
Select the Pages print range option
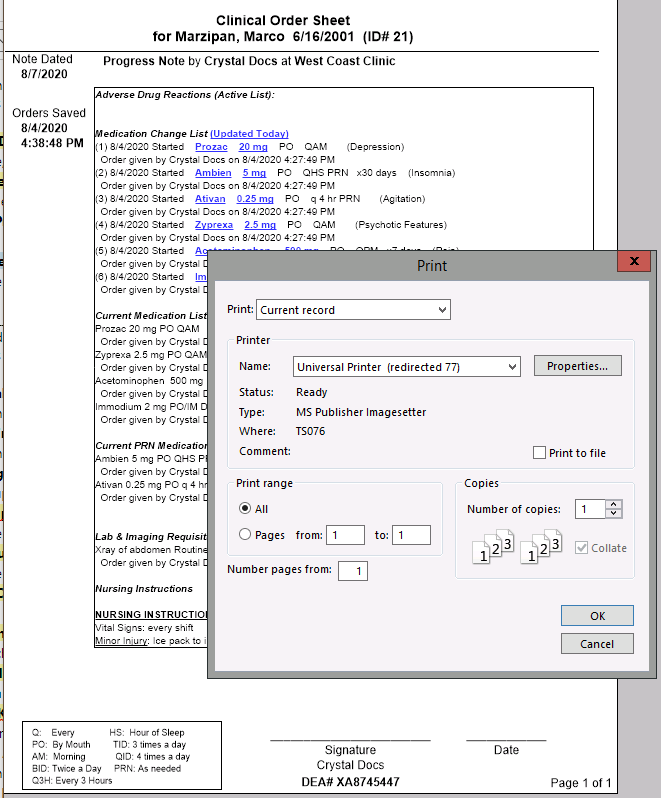[246, 535]
